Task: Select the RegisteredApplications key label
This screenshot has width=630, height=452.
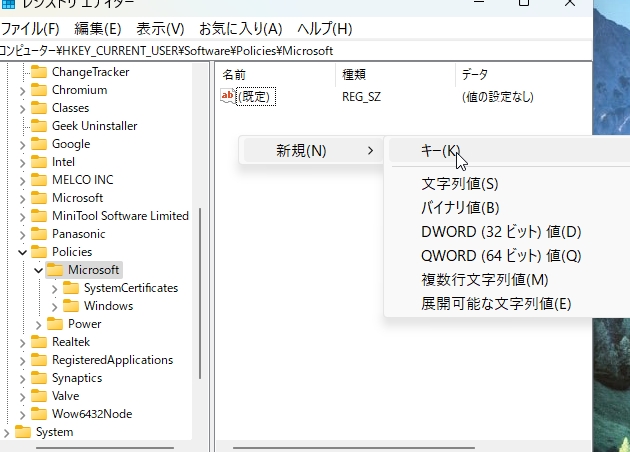Action: point(112,360)
